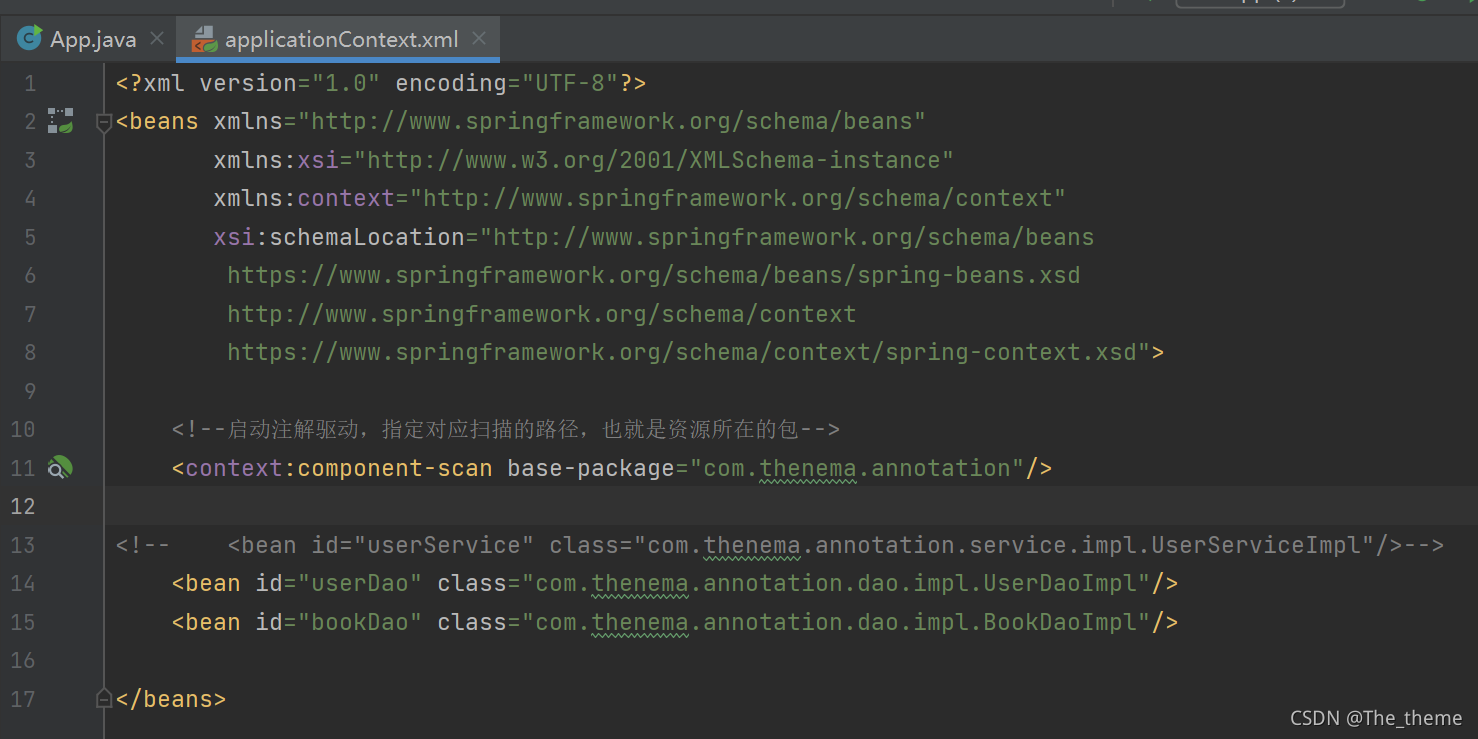
Task: Click the UserDaoImpl class name
Action: pos(1060,583)
